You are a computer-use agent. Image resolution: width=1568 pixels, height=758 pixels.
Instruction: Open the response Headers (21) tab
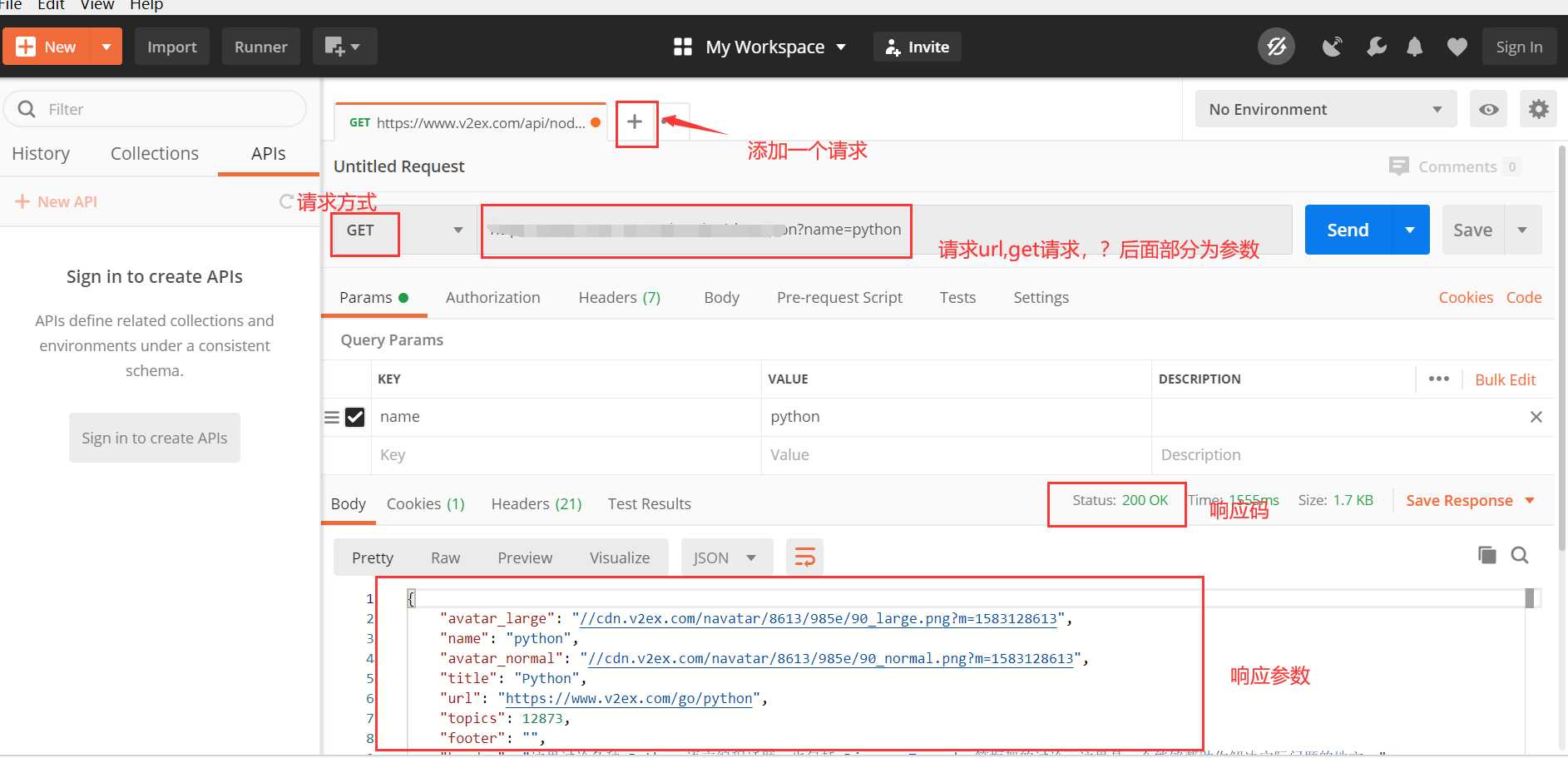tap(537, 503)
